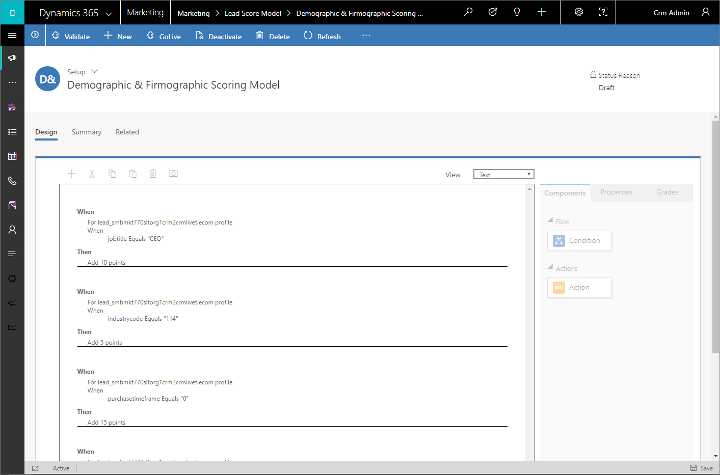Toggle the hamburger navigation menu

coord(12,35)
